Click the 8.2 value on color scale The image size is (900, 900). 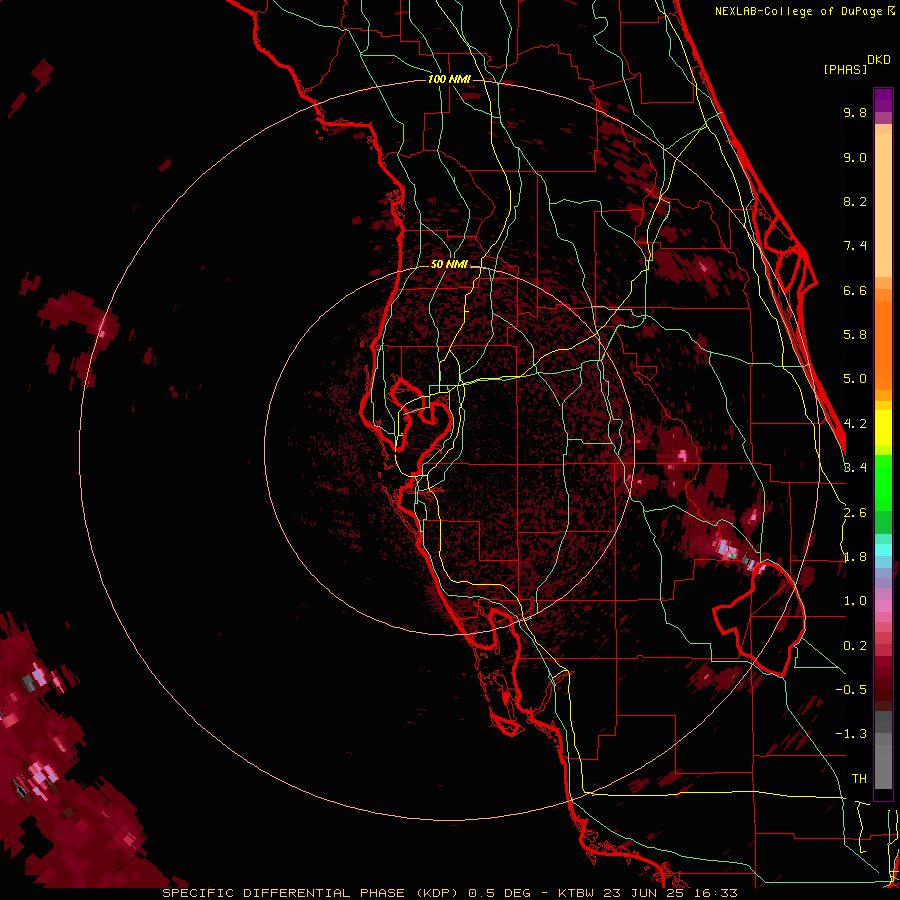[855, 201]
